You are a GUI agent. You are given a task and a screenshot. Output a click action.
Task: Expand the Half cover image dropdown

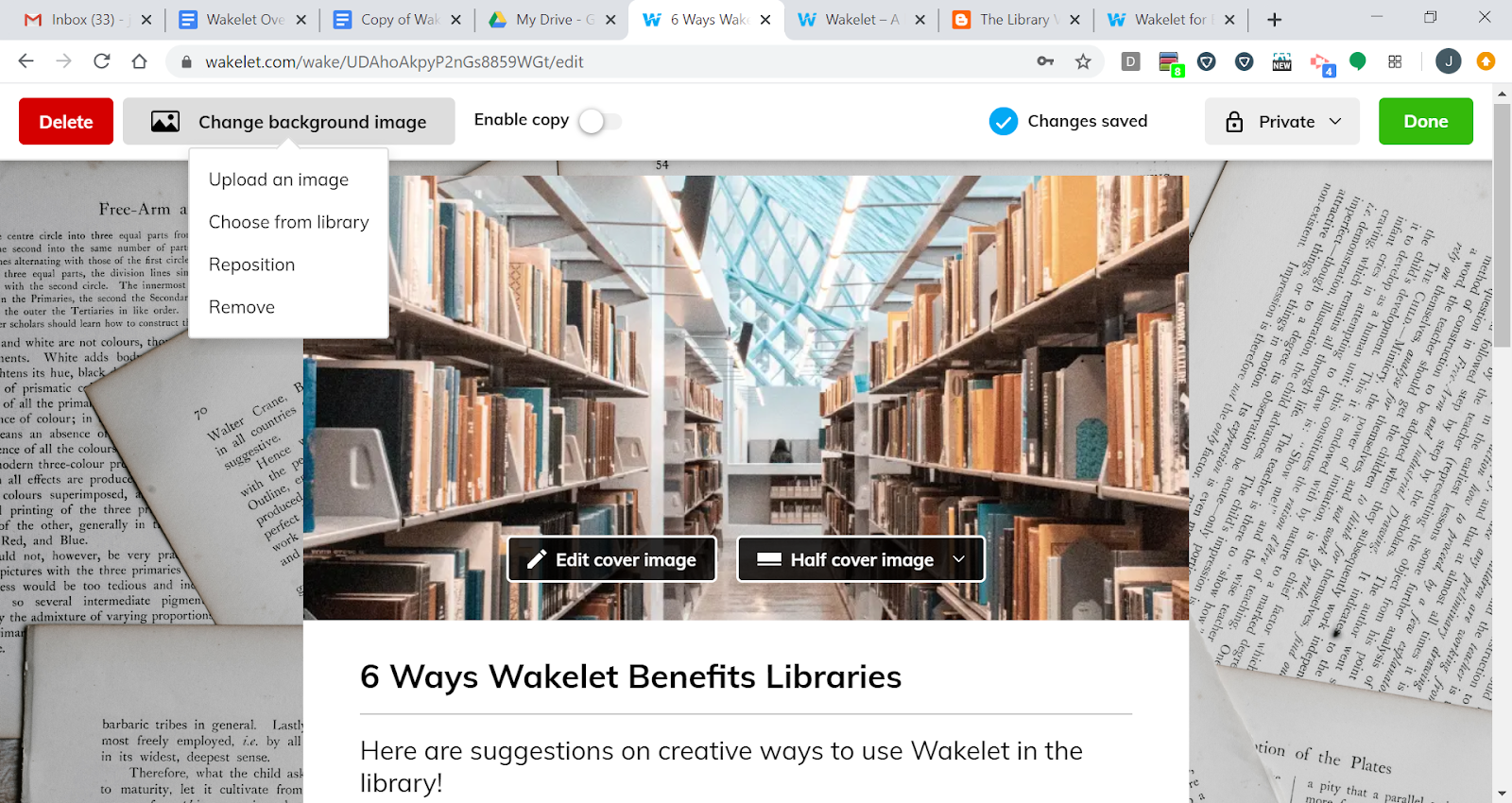(861, 559)
